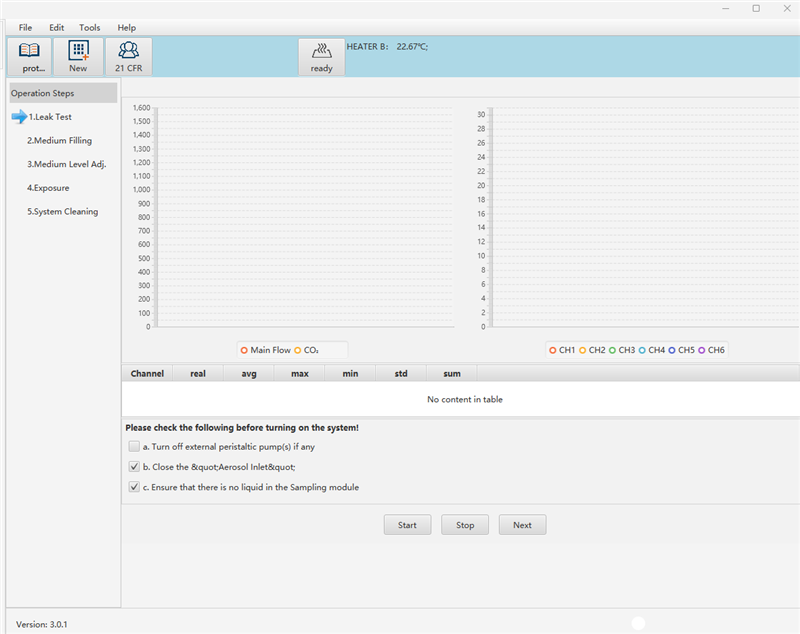Click the Main Flow legend marker
800x634 pixels.
pos(244,350)
